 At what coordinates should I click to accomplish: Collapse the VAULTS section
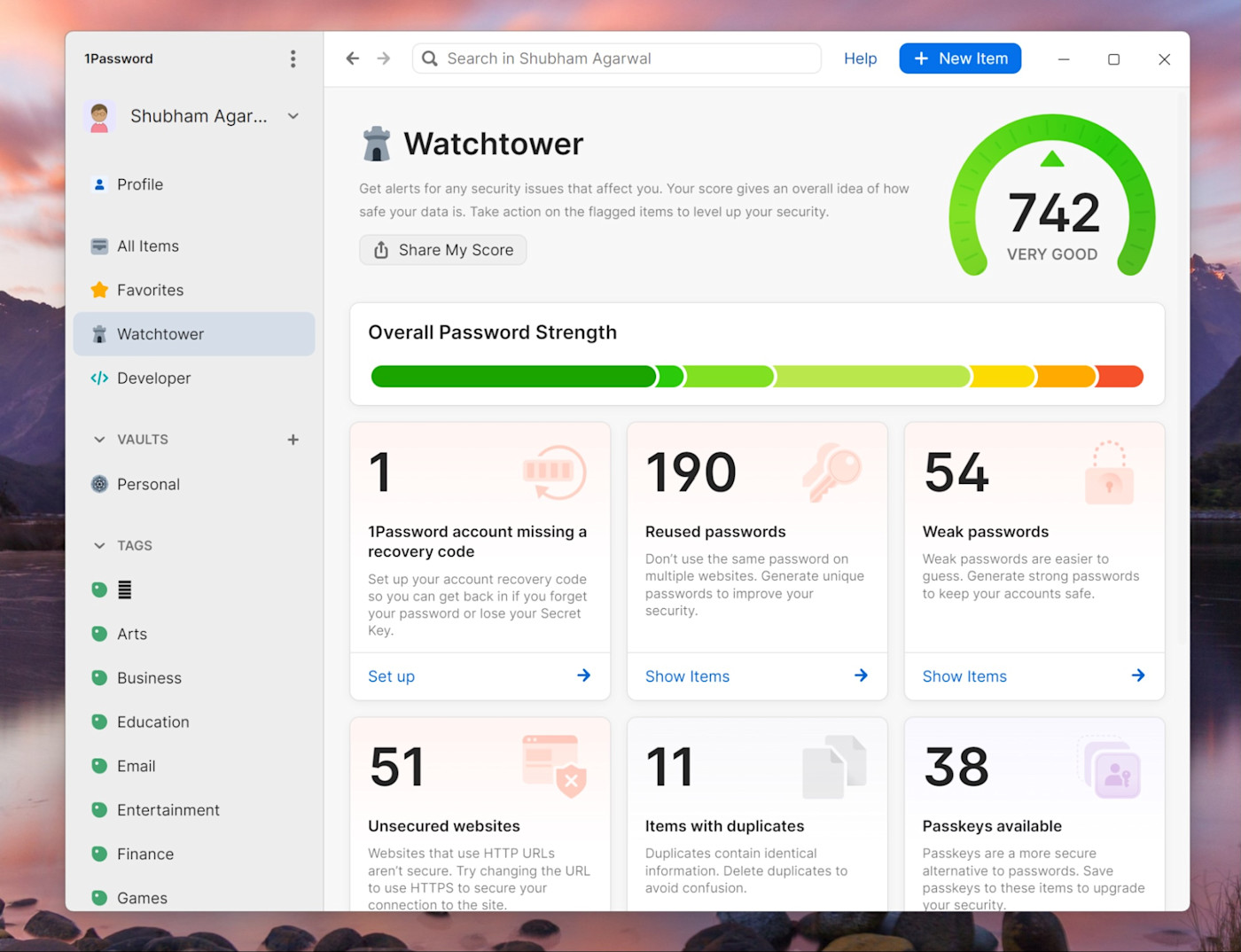(x=99, y=440)
